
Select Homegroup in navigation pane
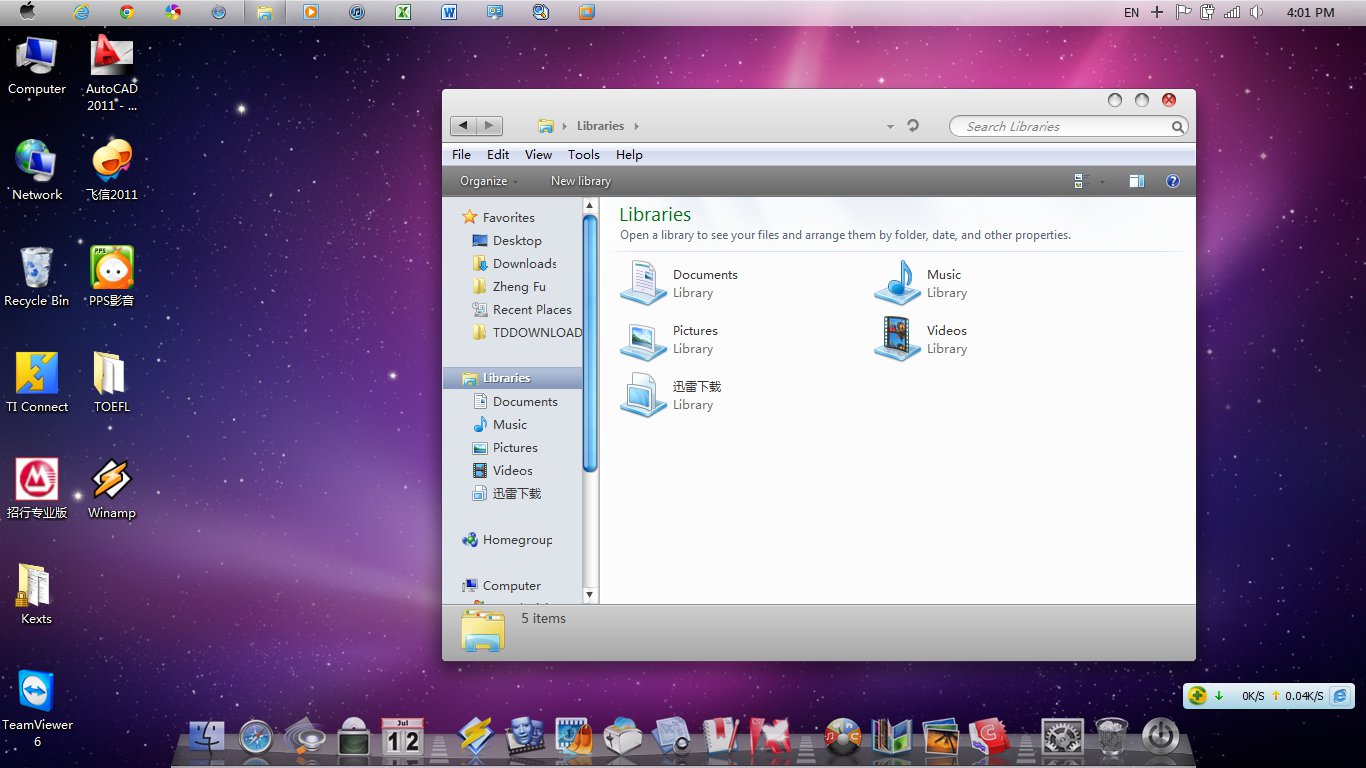(x=507, y=539)
